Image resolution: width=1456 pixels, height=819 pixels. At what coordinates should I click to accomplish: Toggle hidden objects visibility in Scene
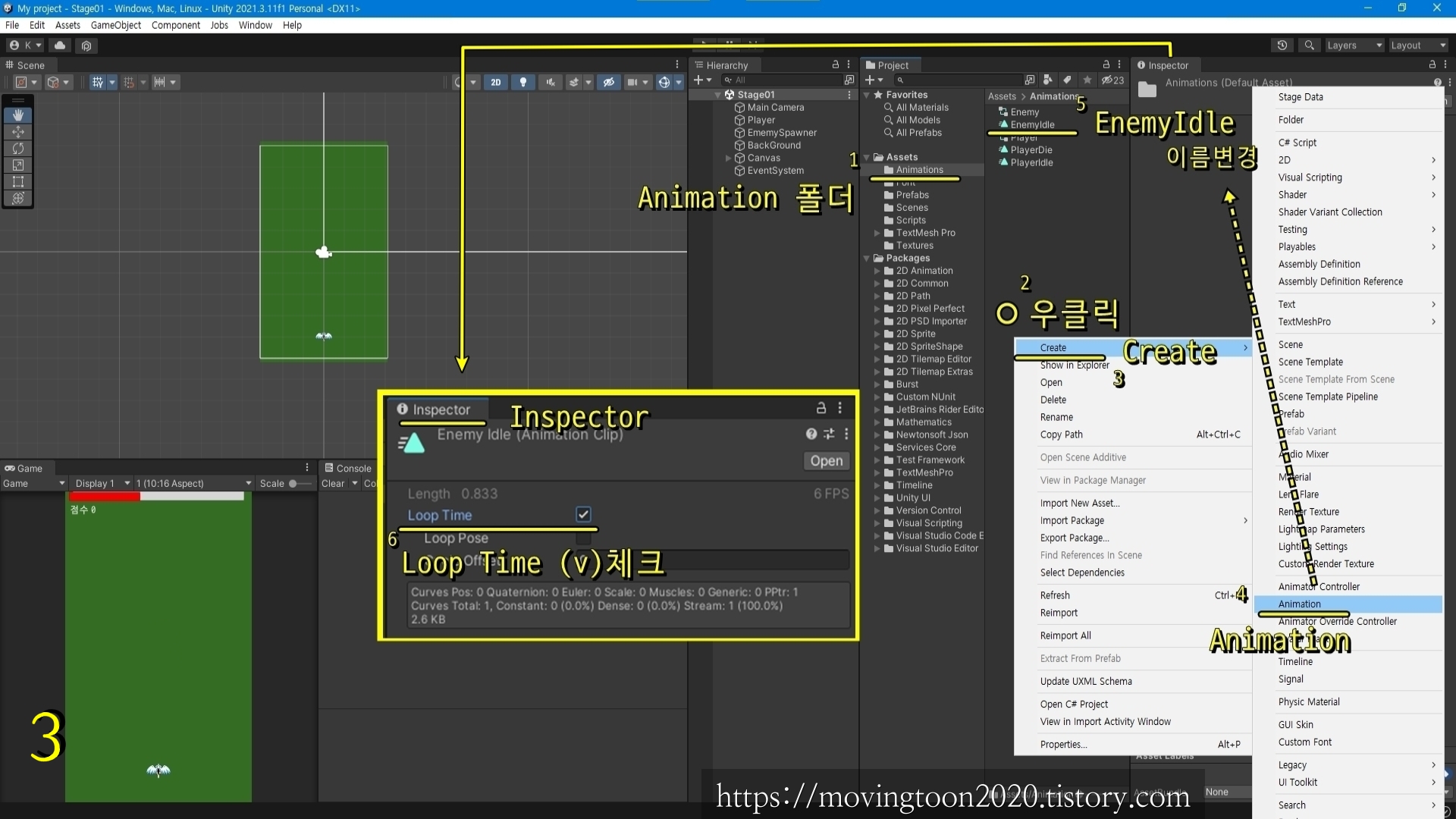[x=609, y=82]
